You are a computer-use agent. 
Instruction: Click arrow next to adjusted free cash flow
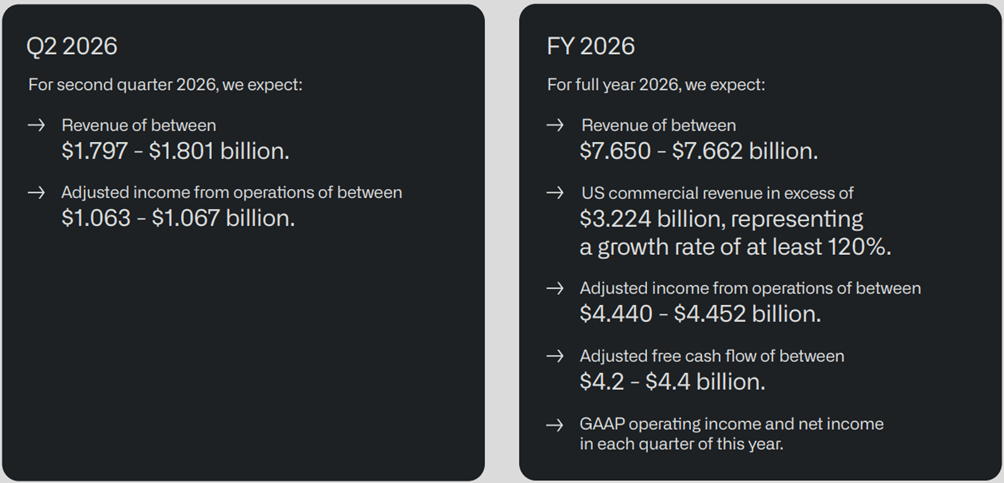click(555, 356)
